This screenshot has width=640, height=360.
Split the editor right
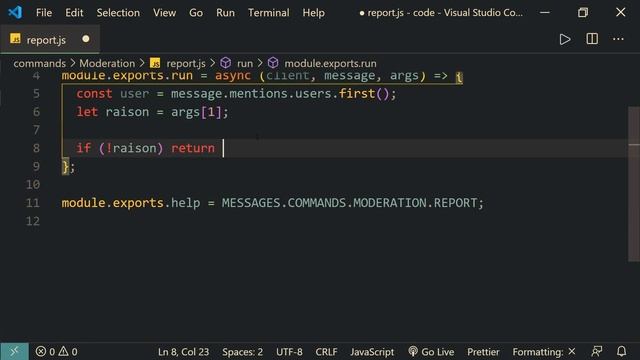click(x=592, y=39)
